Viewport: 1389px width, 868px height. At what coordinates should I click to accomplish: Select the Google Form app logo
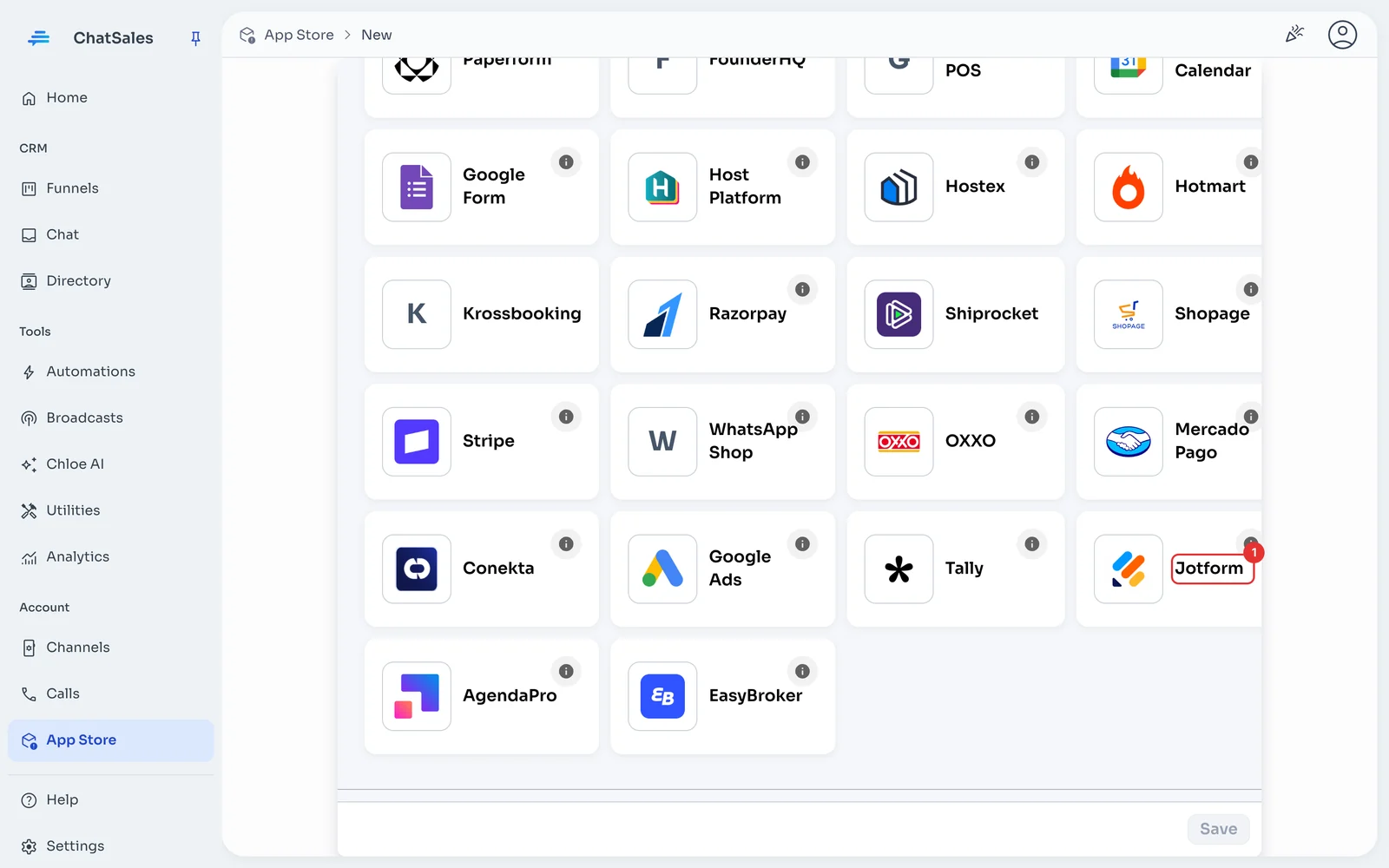(x=417, y=187)
